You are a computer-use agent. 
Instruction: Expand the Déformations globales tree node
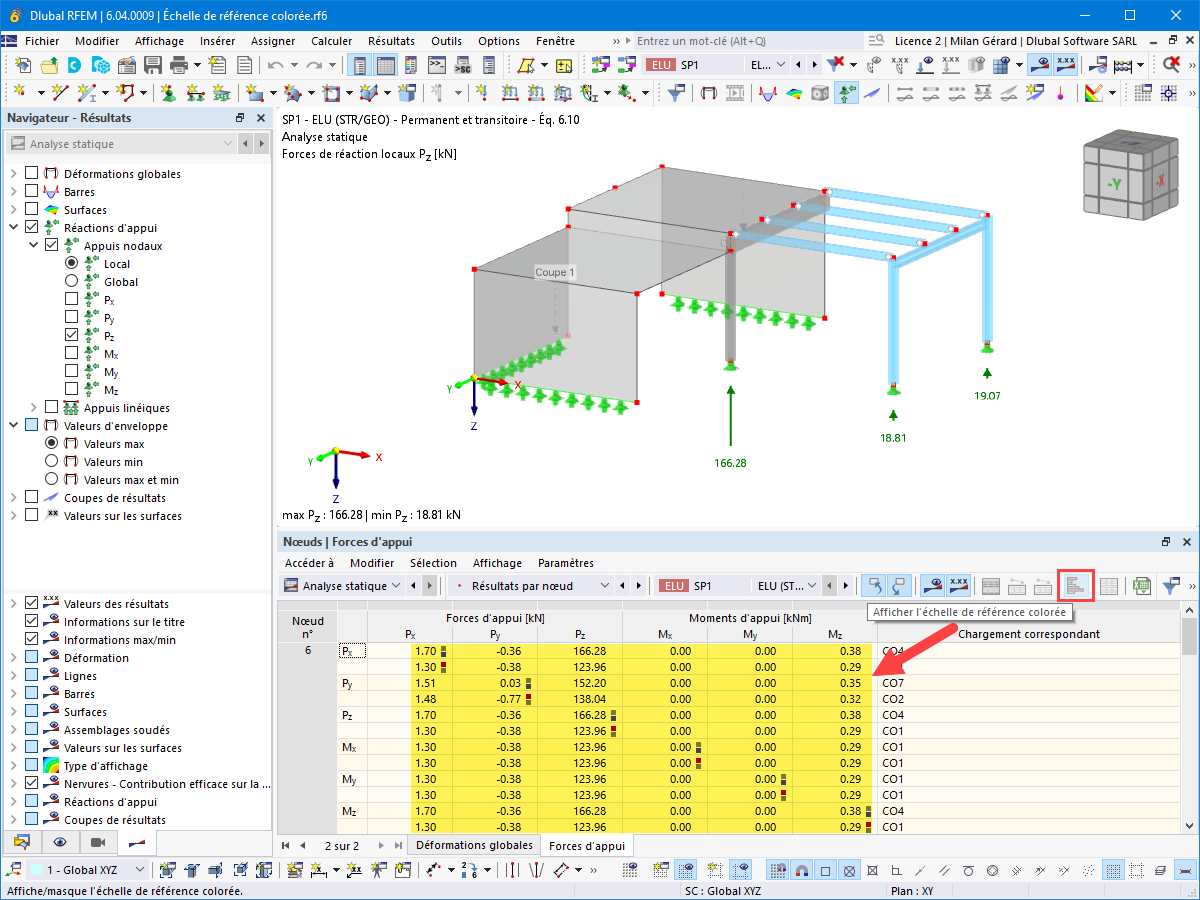13,174
